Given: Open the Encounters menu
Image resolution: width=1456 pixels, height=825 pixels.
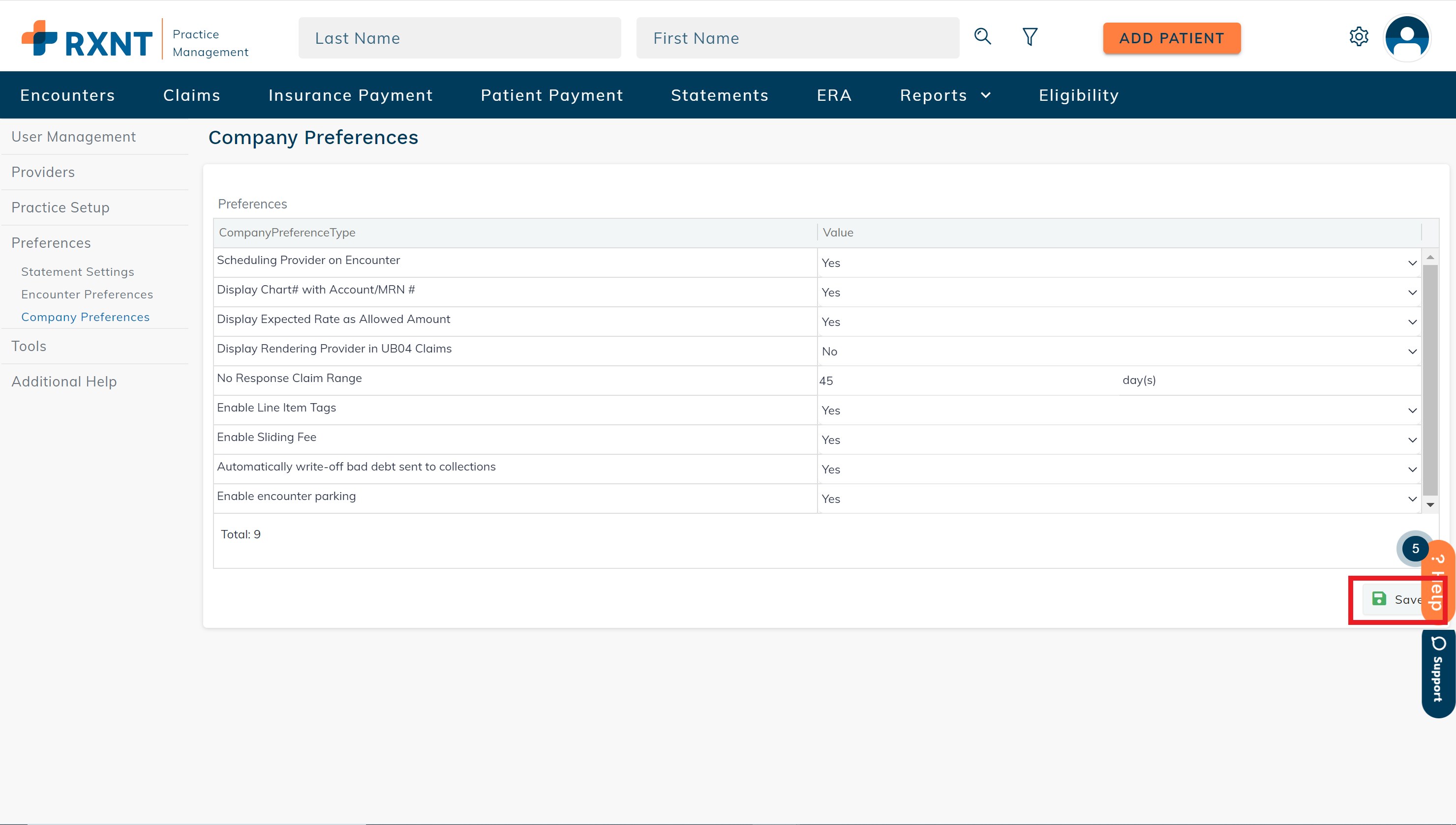Looking at the screenshot, I should pyautogui.click(x=67, y=95).
